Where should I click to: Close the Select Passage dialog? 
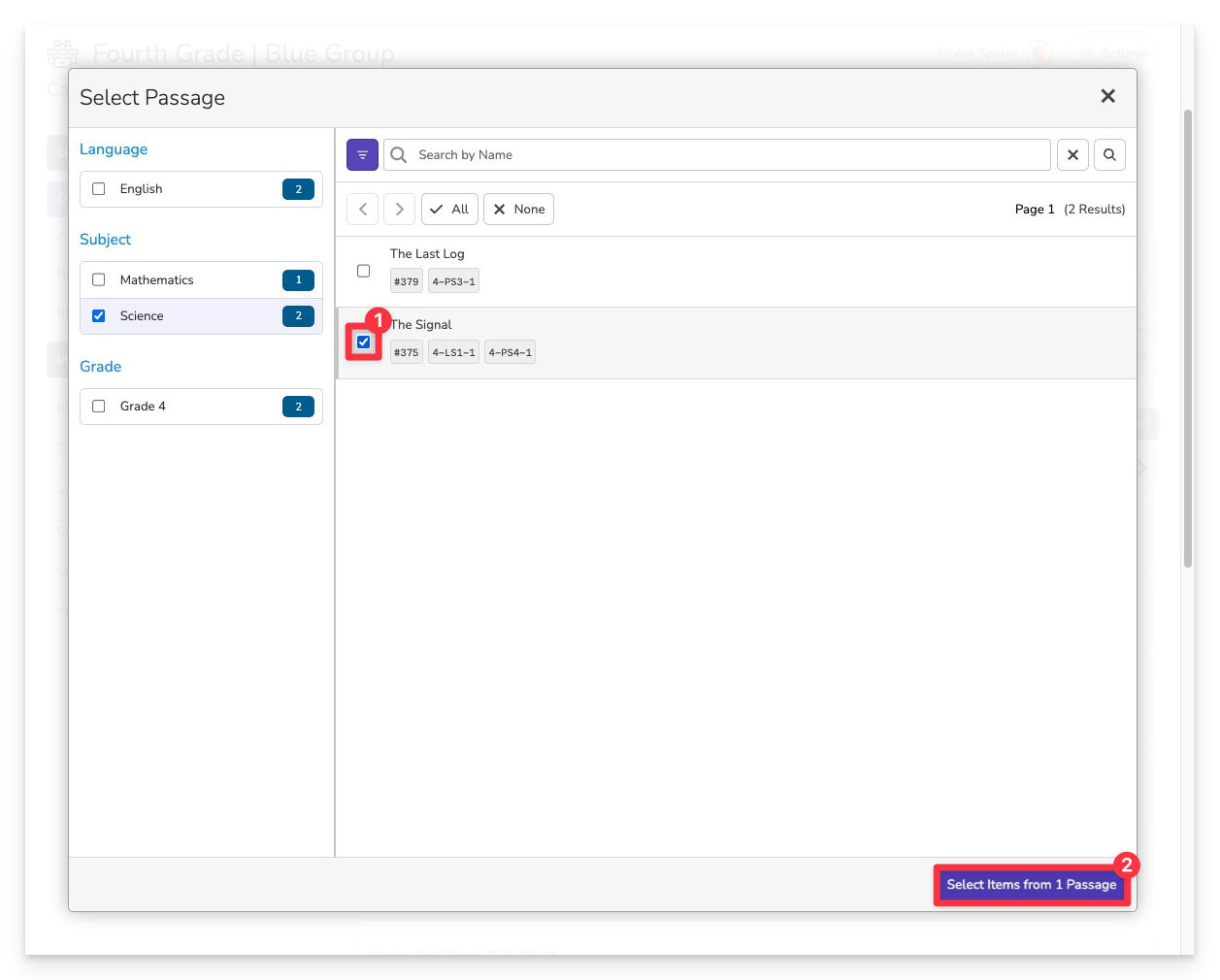[x=1107, y=96]
